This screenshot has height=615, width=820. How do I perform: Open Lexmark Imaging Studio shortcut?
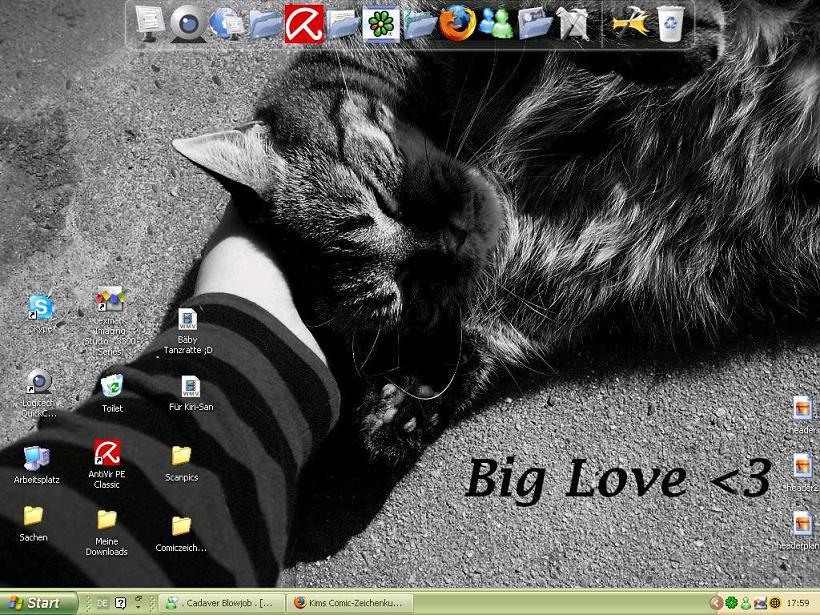pos(109,300)
